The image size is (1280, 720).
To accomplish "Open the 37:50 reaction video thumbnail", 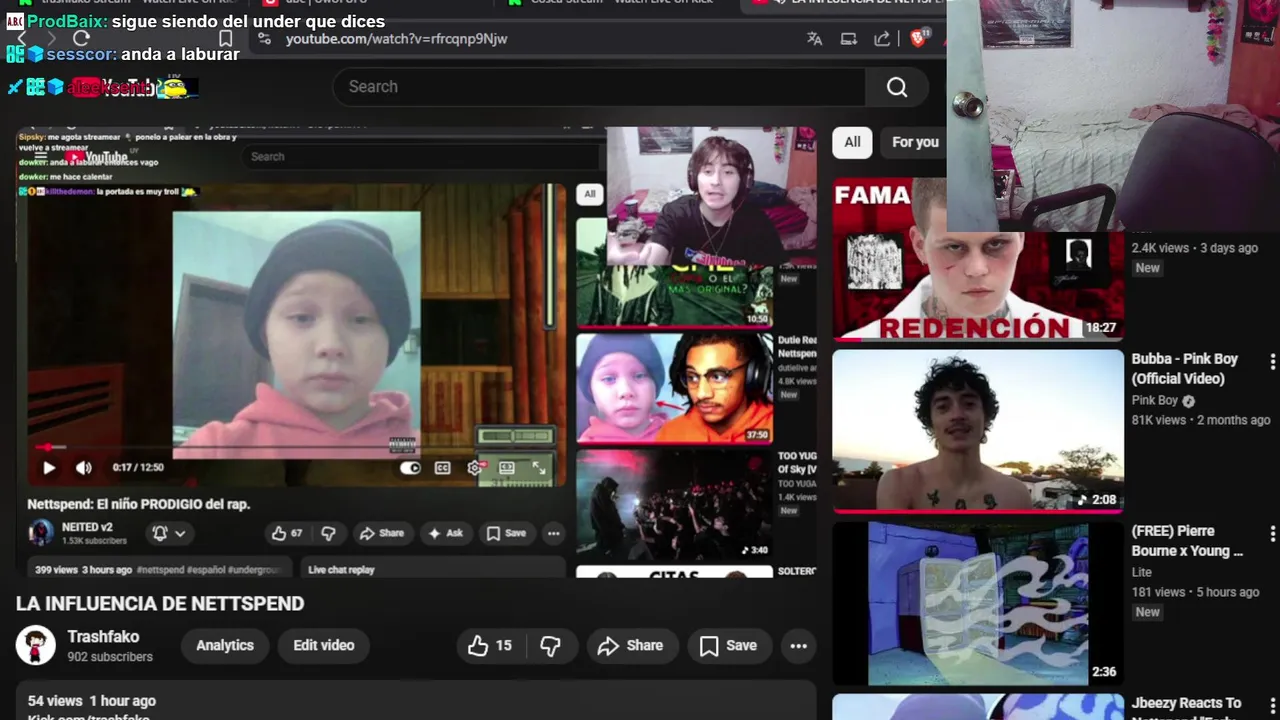I will pos(674,388).
